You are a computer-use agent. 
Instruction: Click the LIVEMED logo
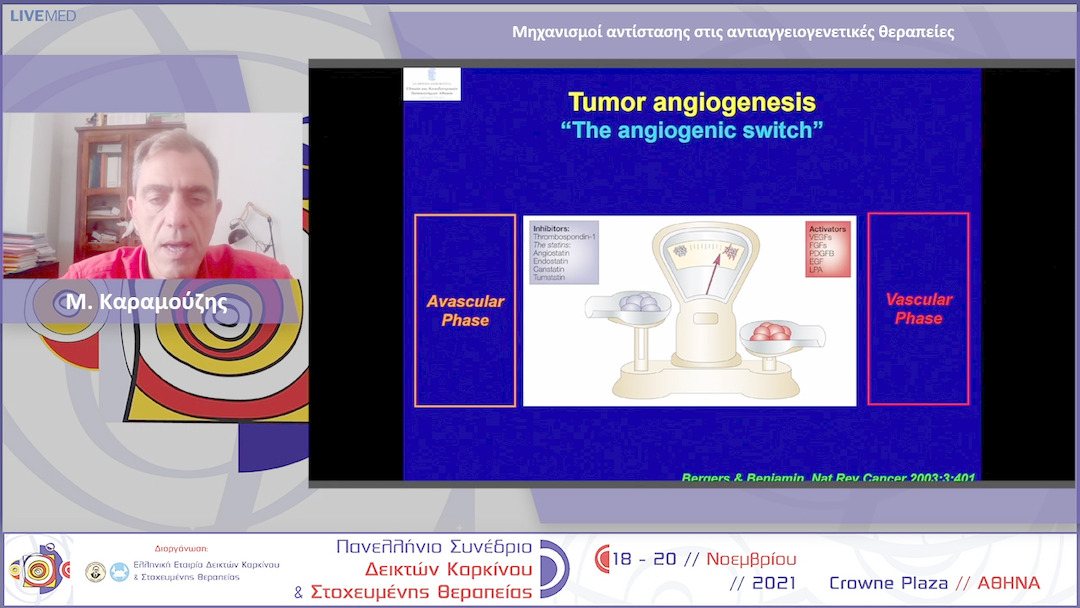(43, 15)
